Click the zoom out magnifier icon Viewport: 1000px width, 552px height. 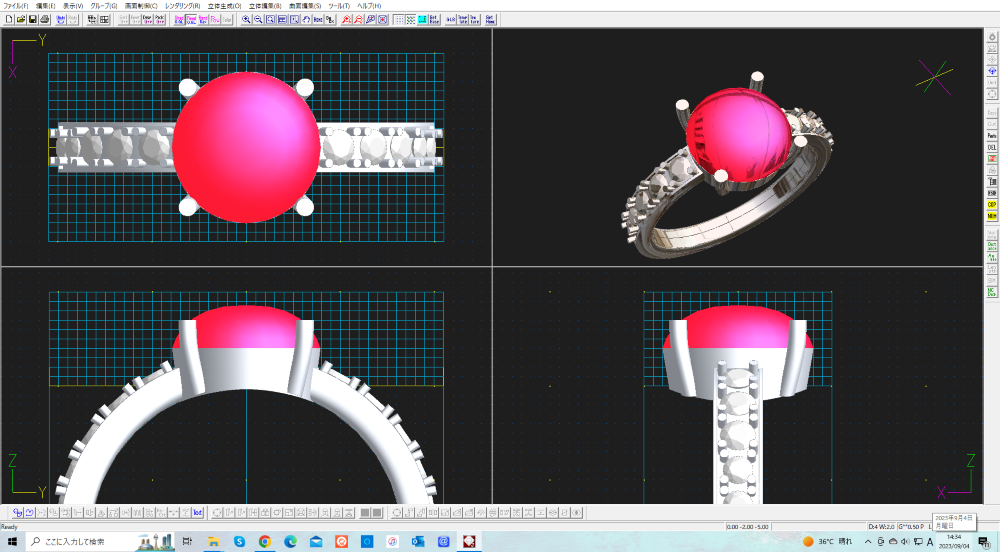pos(259,19)
